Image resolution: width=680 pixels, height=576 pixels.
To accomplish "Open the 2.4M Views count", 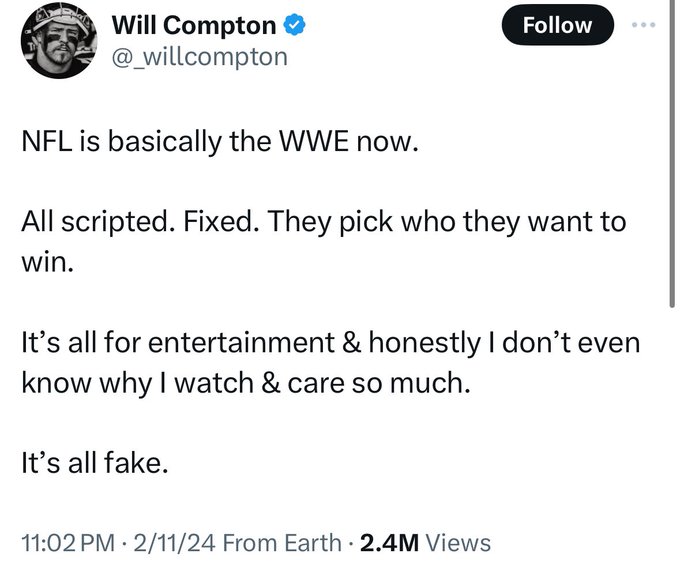I will click(425, 543).
